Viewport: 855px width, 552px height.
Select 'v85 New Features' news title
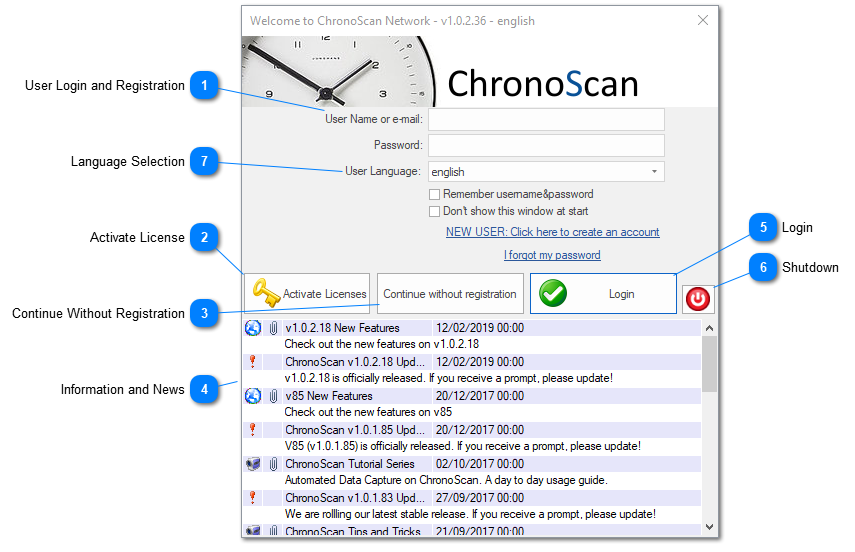click(x=329, y=396)
